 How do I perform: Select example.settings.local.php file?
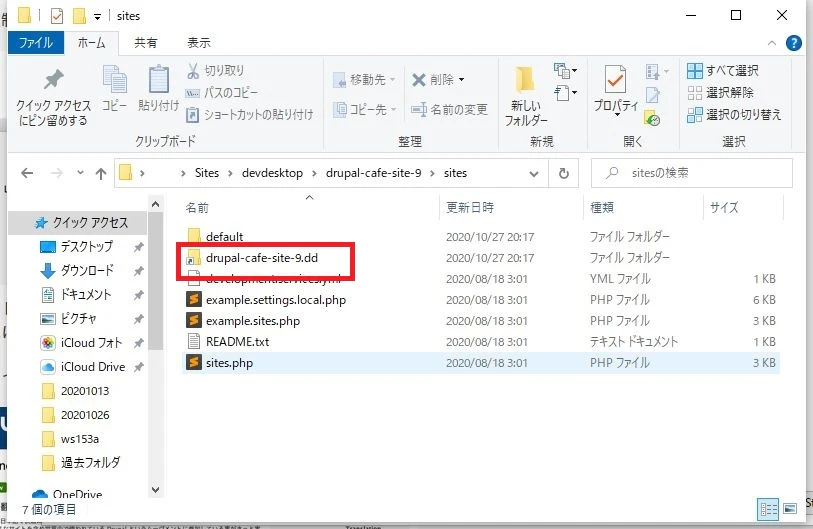(276, 300)
